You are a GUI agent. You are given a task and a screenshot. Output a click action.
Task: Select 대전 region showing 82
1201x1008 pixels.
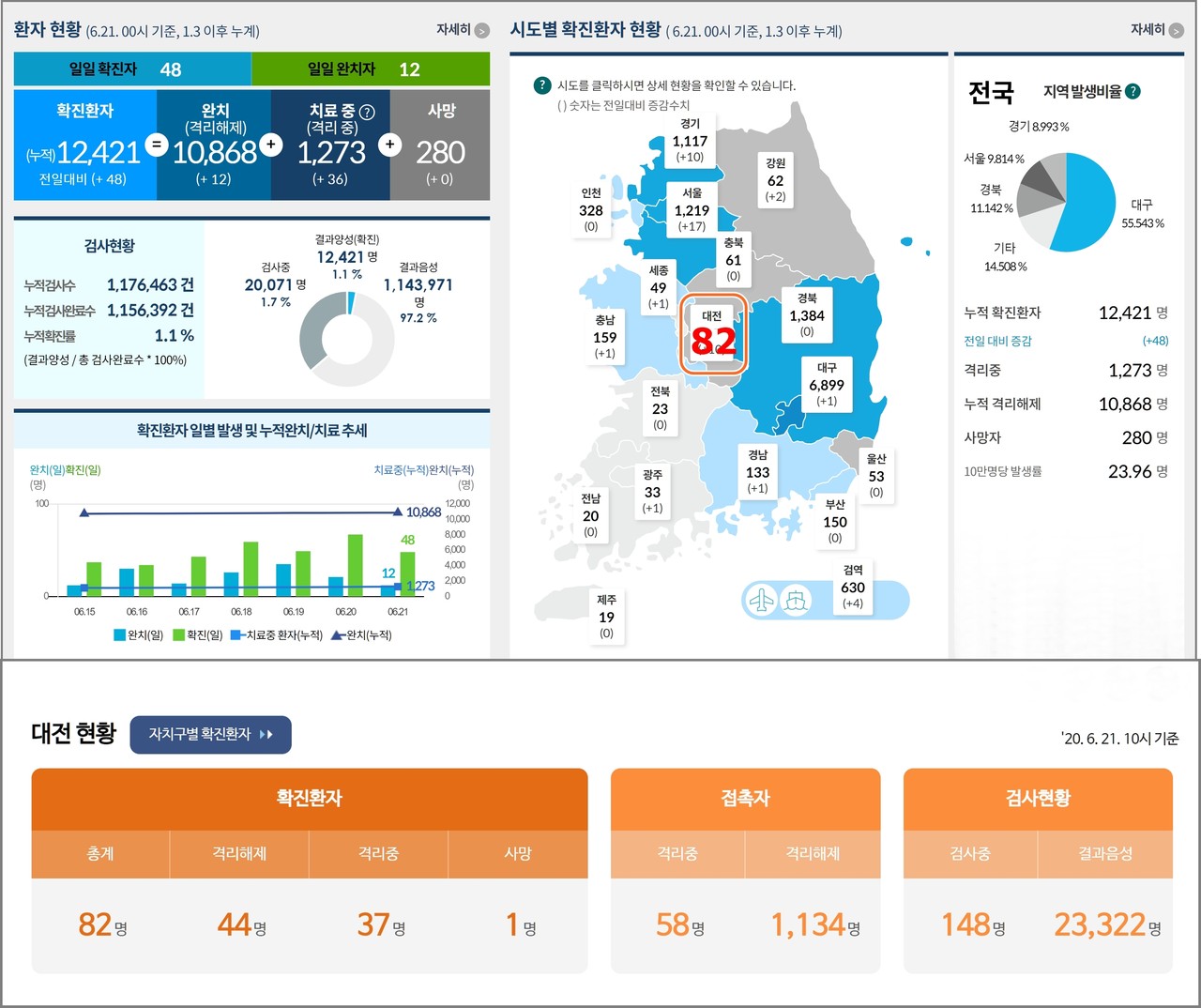(x=713, y=334)
